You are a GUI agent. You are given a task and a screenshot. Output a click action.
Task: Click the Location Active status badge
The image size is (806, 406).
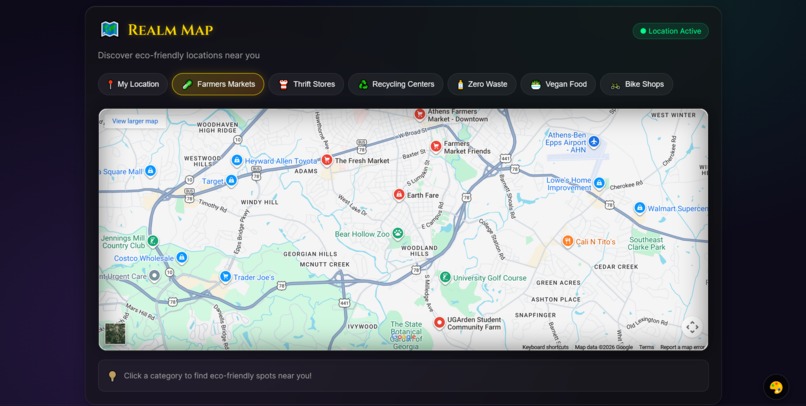coord(670,31)
